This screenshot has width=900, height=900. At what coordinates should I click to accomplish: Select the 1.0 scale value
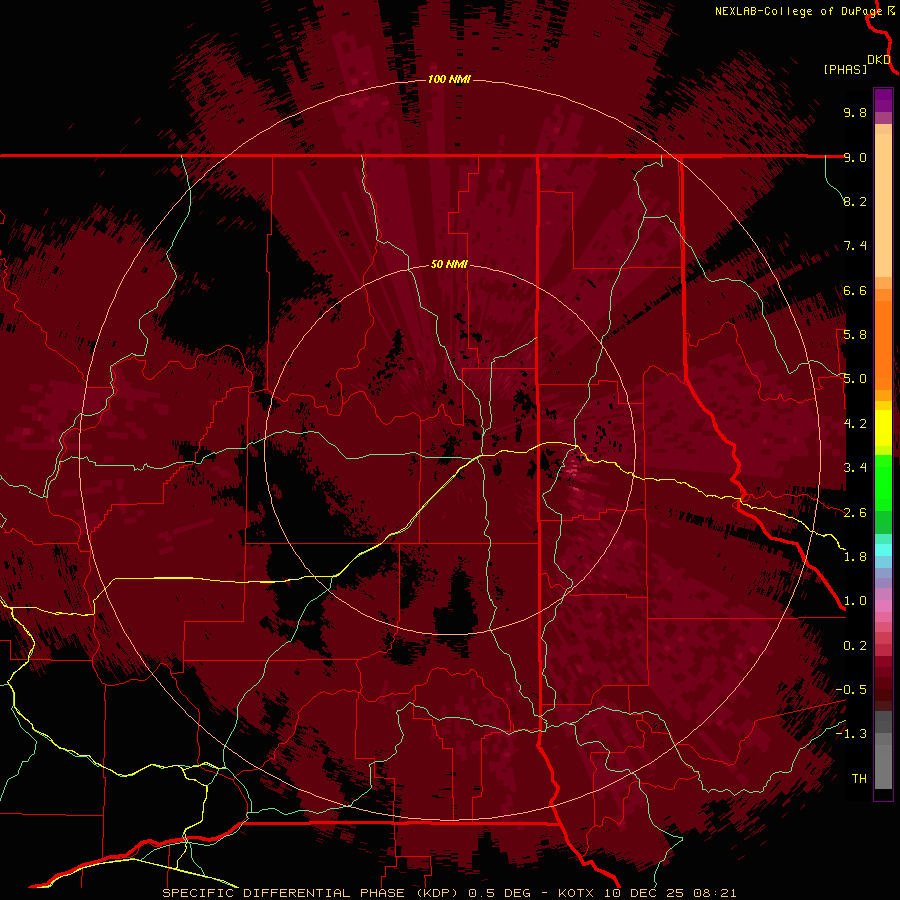[855, 601]
